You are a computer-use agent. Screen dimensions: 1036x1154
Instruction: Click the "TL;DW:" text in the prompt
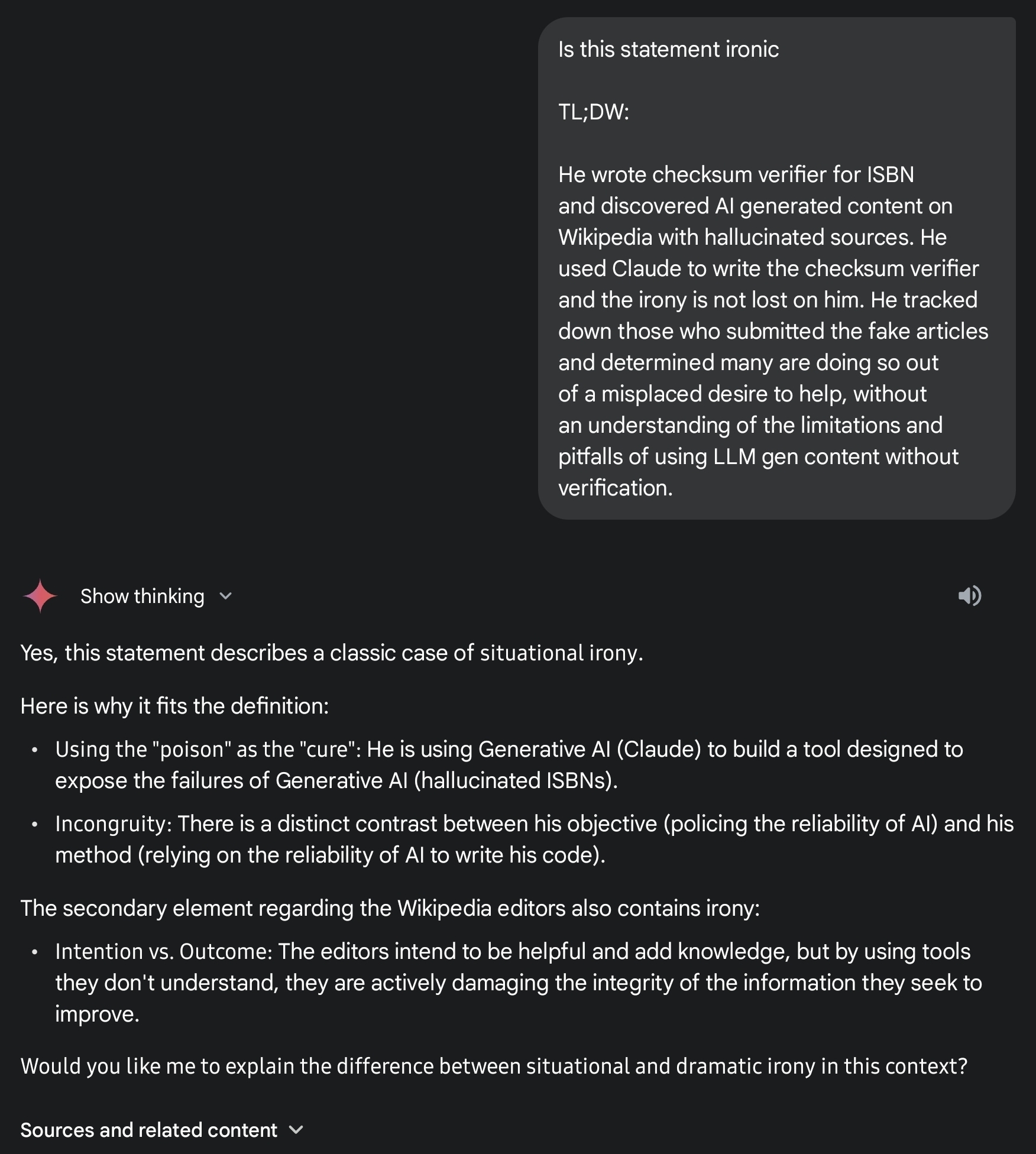(594, 112)
